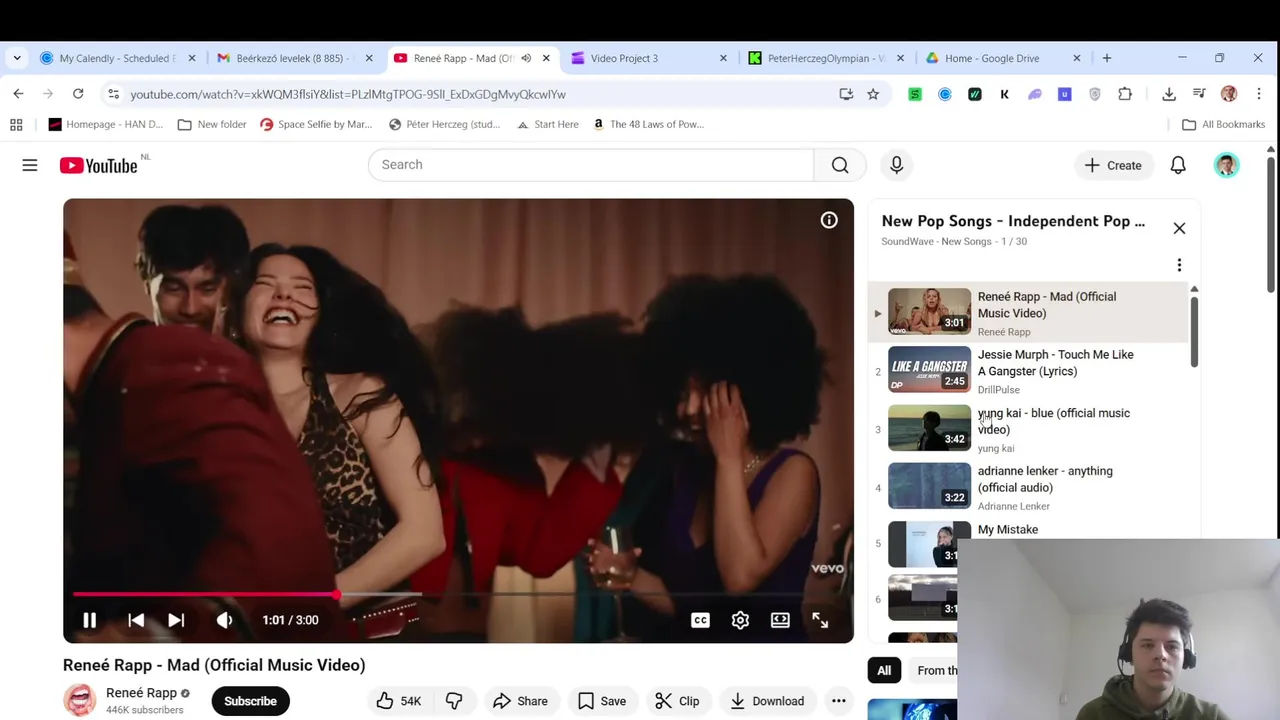Subscribe to Reneé Rapp channel
The width and height of the screenshot is (1280, 720).
250,701
